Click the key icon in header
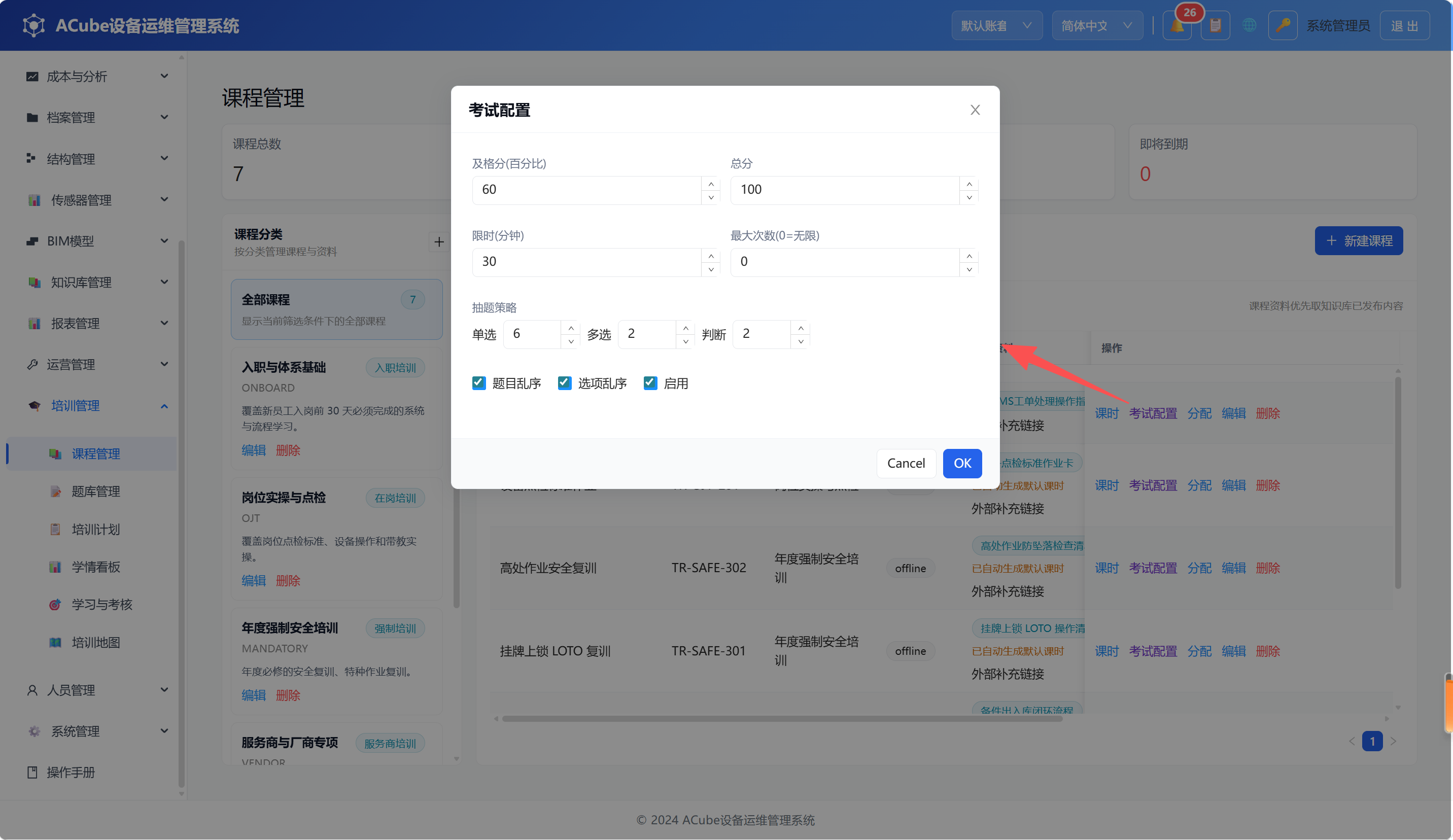 point(1283,26)
